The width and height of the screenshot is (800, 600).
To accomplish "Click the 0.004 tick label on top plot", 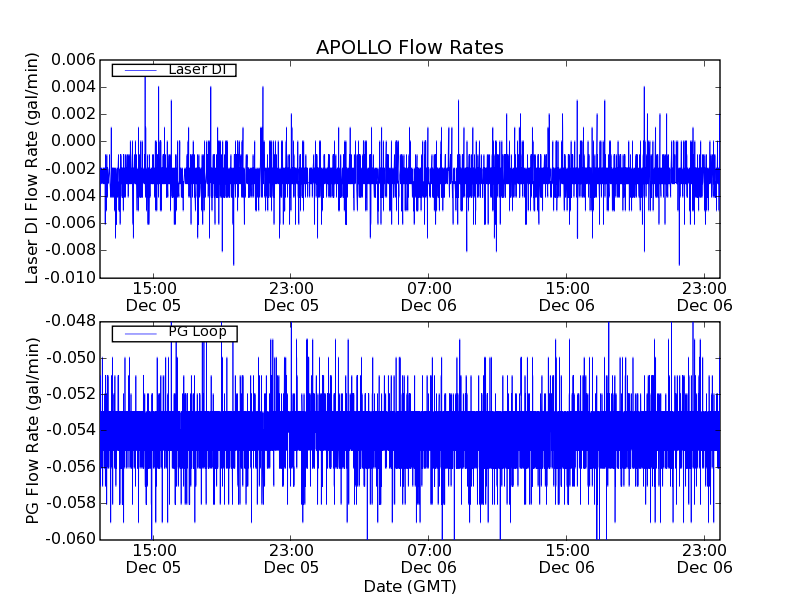I will pos(73,87).
